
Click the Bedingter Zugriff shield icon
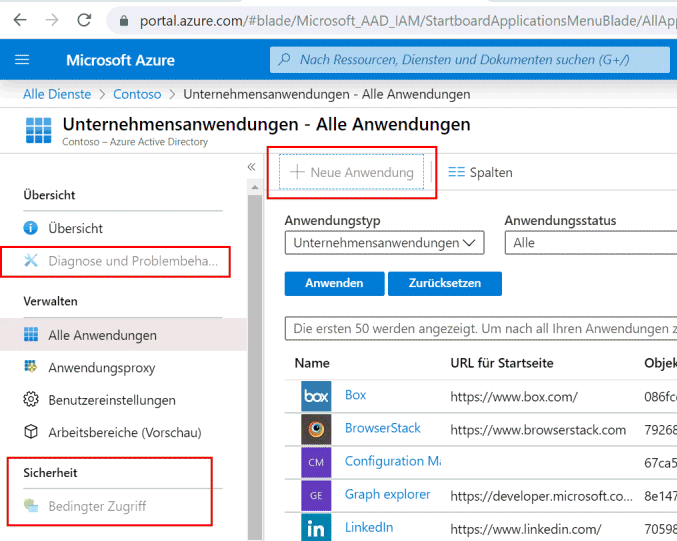31,505
